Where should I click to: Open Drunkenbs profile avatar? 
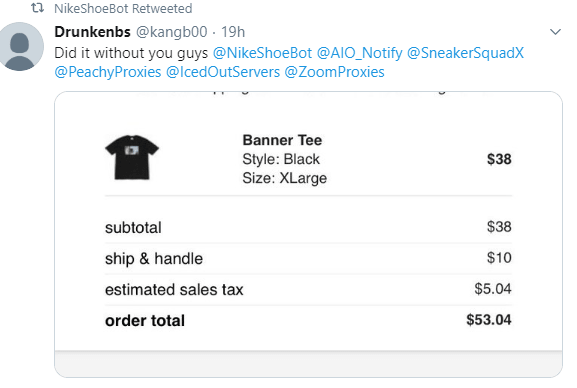21,46
